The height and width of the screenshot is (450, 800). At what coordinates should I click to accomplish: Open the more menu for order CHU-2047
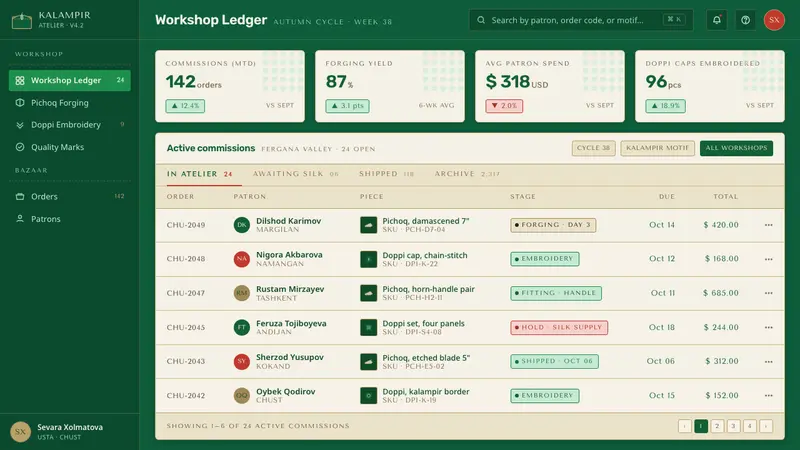[768, 293]
